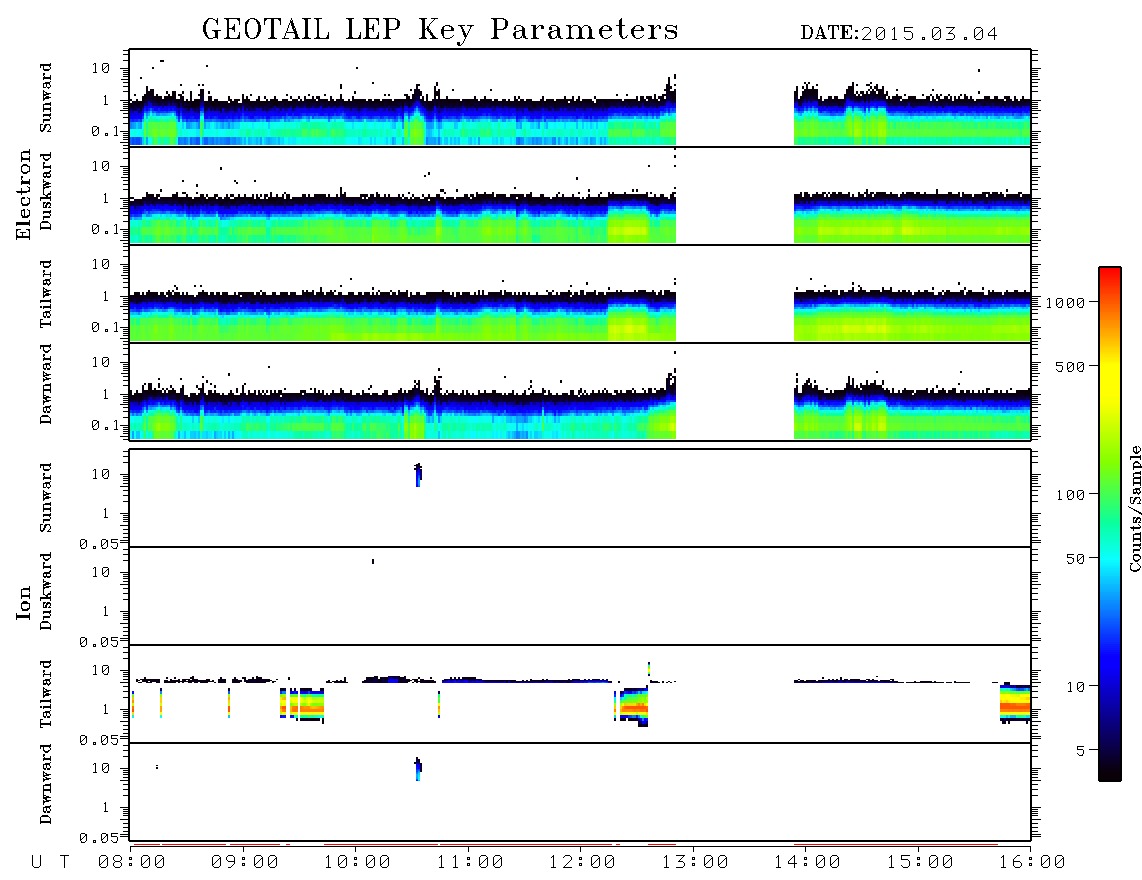
Task: Click the Ion "Dawnward" panel label
Action: [46, 784]
